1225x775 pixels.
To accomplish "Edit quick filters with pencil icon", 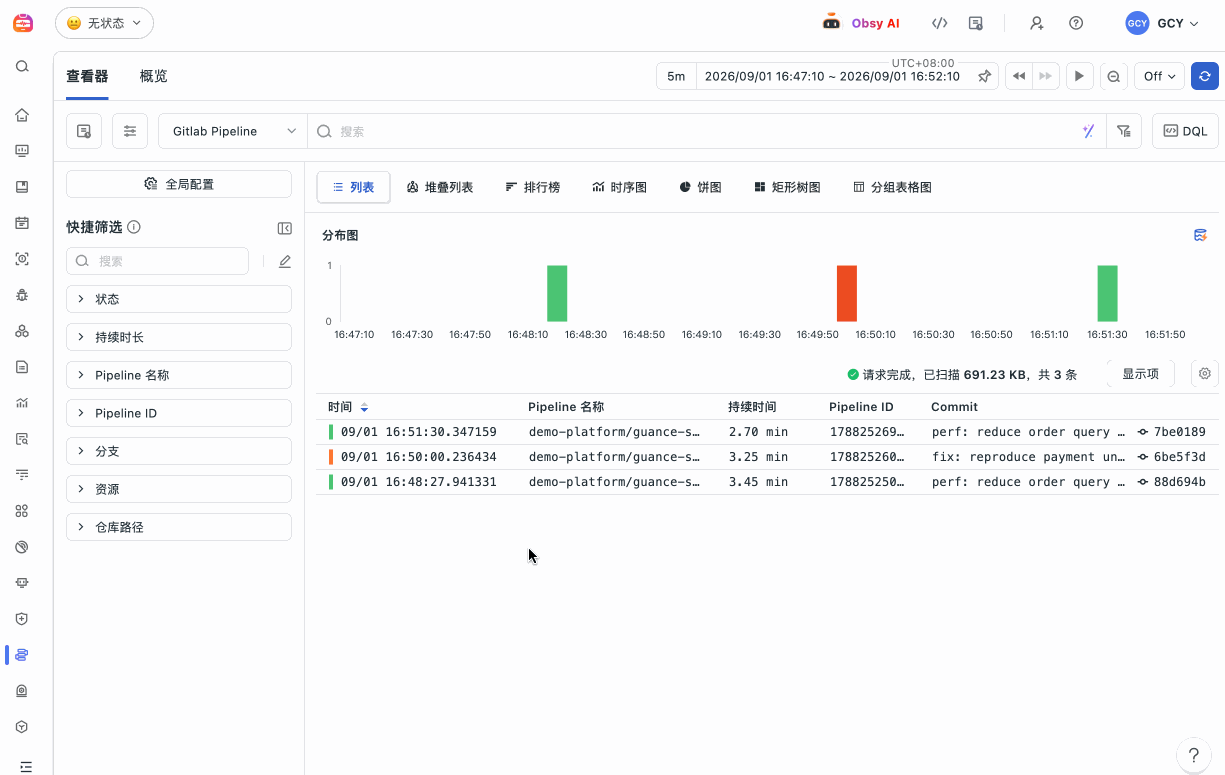I will point(285,261).
